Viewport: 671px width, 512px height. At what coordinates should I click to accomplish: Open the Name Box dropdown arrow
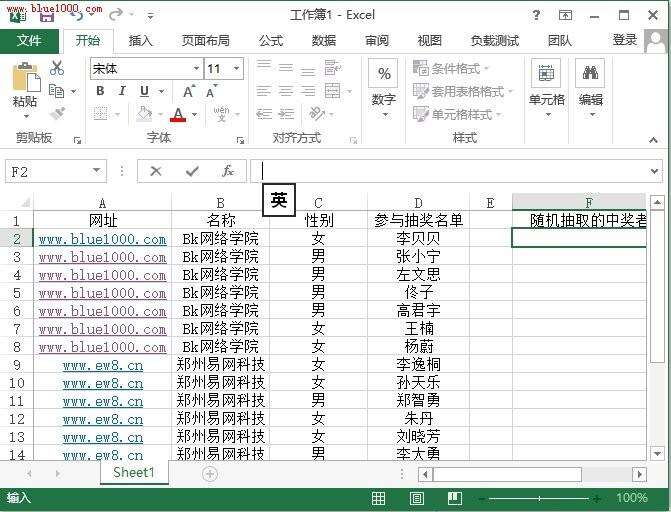(97, 171)
